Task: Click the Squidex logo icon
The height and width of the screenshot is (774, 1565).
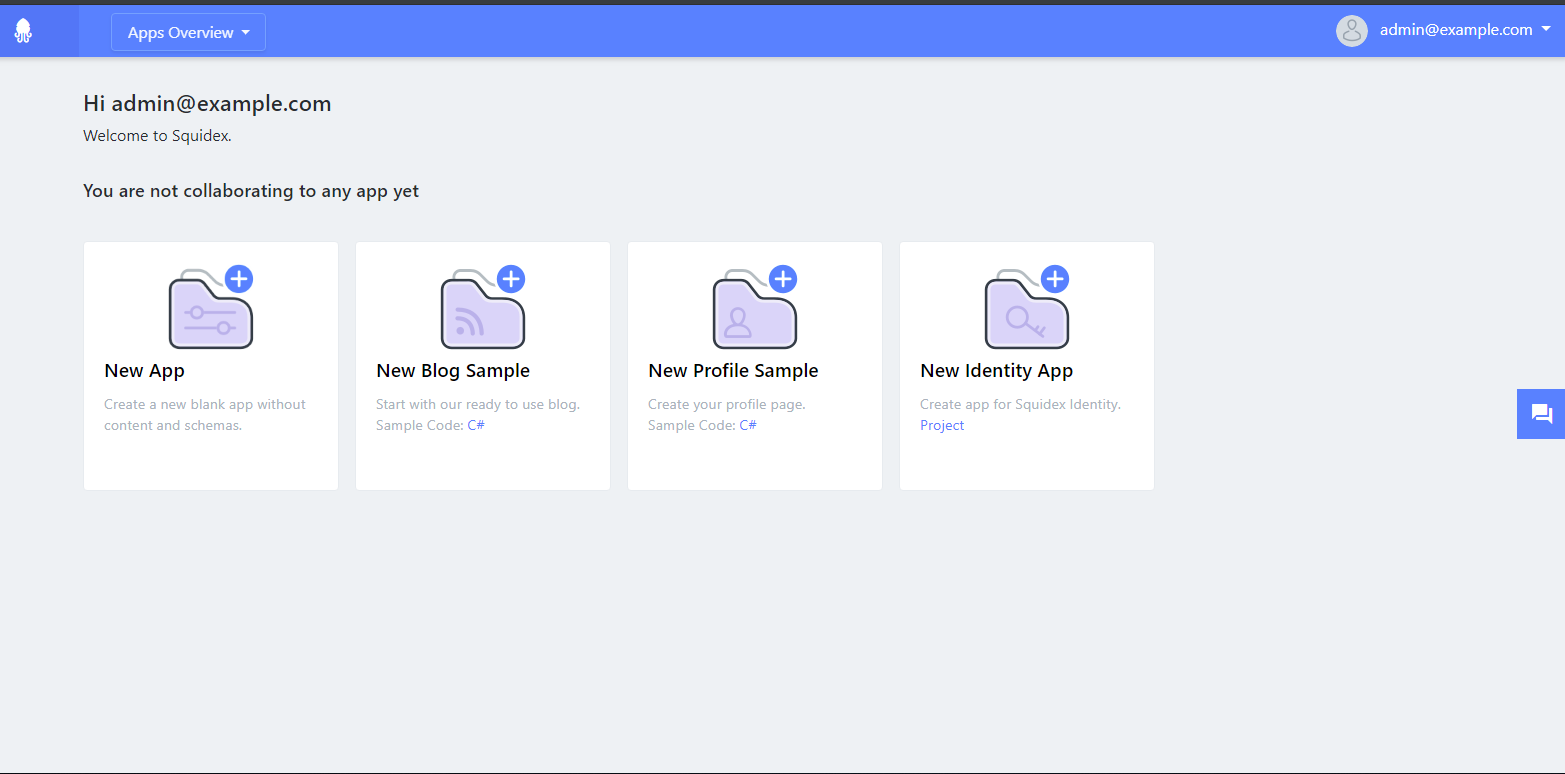Action: pos(23,31)
